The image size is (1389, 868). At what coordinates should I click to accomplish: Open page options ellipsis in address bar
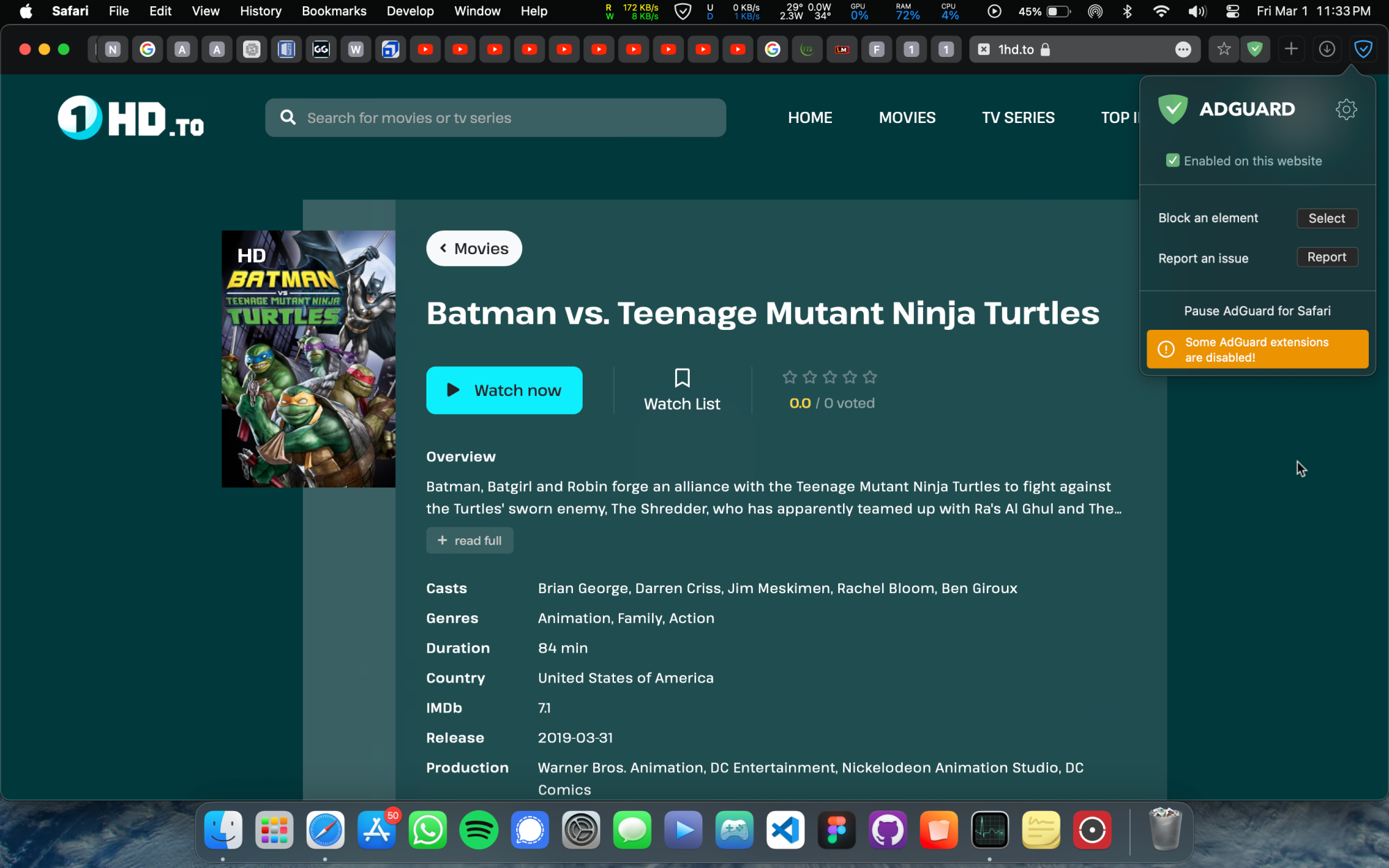click(1183, 49)
